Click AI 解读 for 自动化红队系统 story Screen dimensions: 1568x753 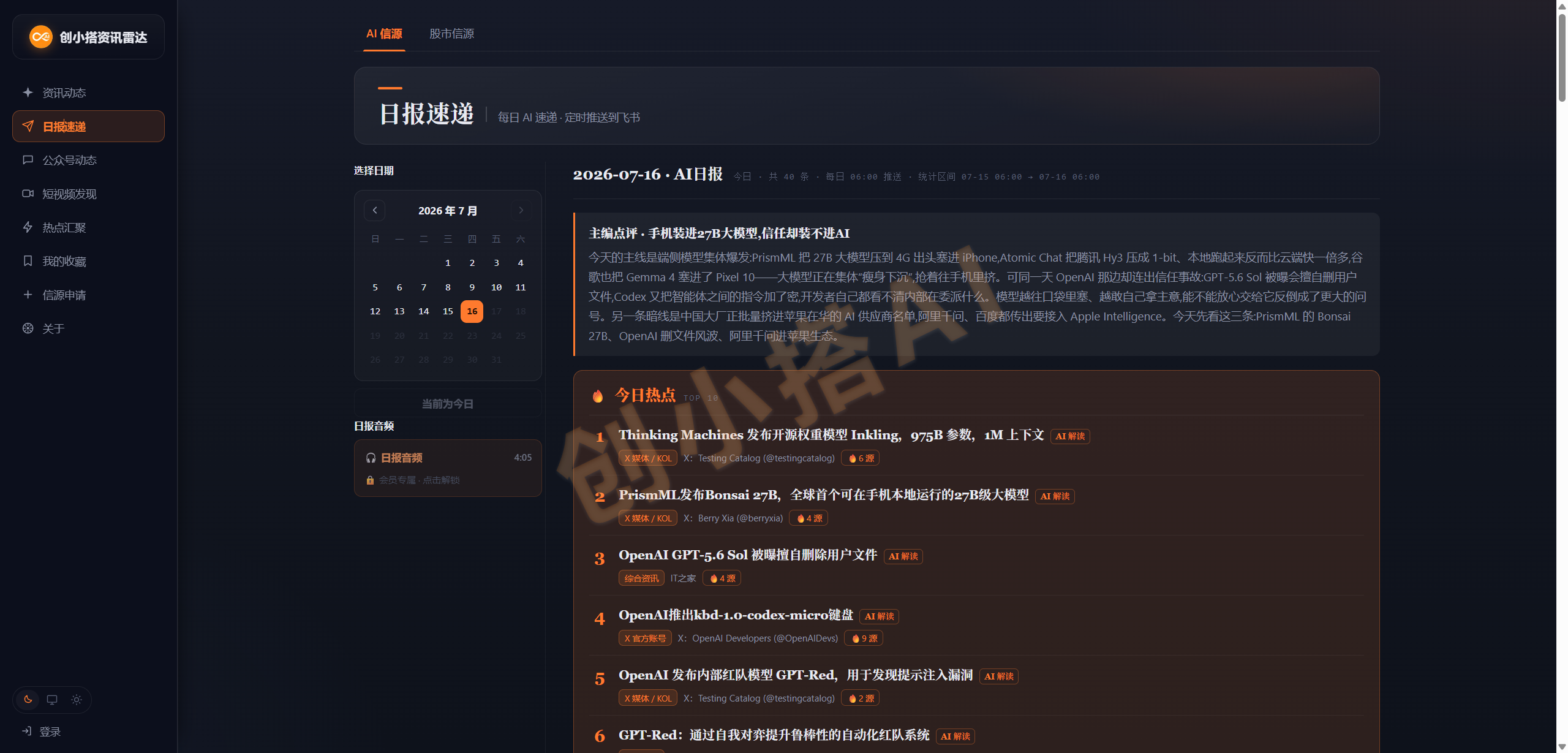(x=956, y=736)
